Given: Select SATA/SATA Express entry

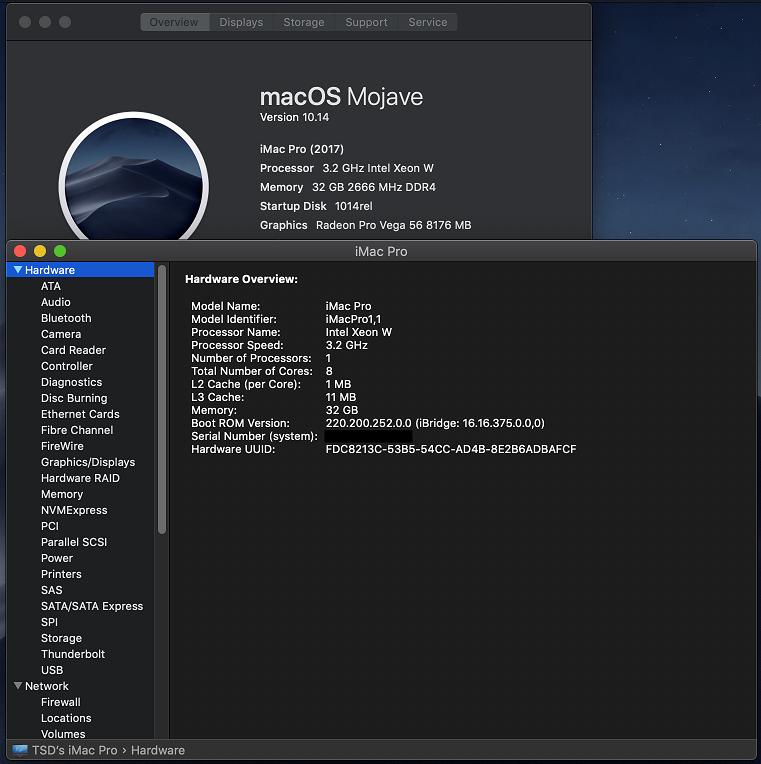Looking at the screenshot, I should [x=92, y=606].
